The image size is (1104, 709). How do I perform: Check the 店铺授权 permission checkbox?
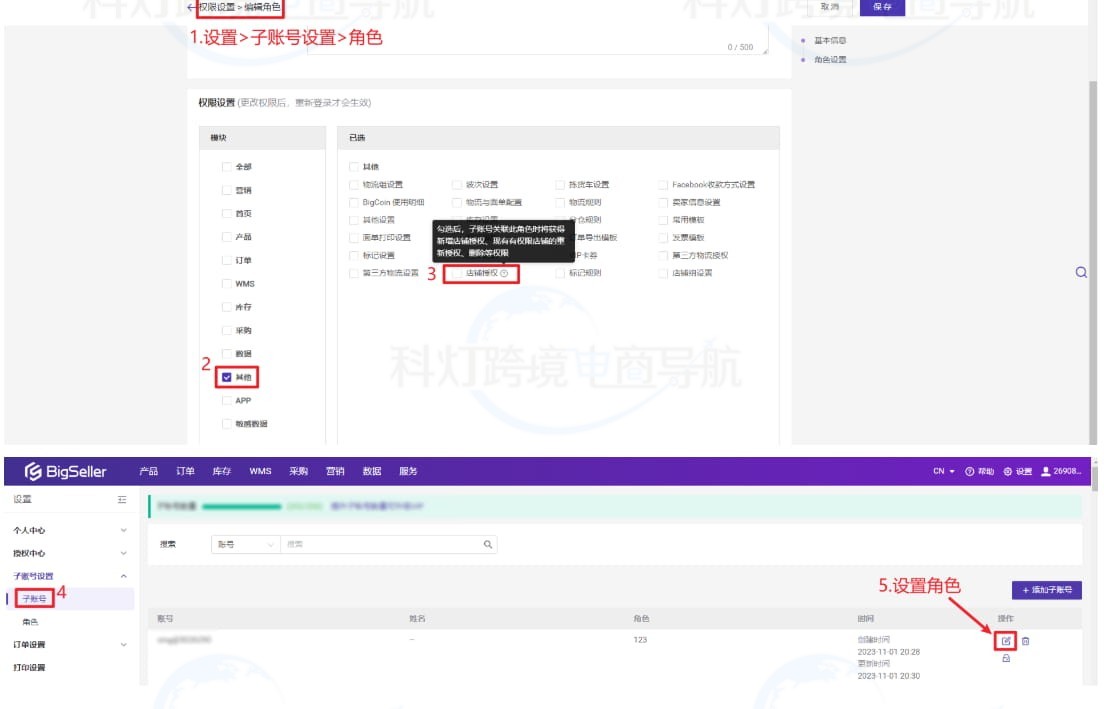(456, 273)
